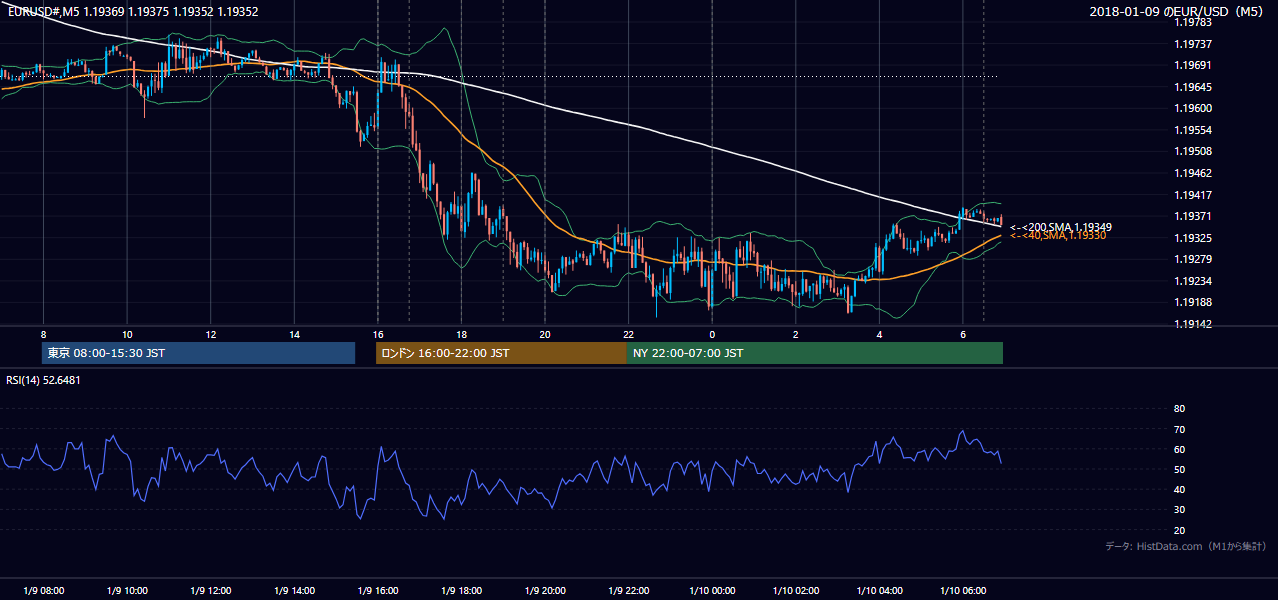This screenshot has height=600, width=1278.
Task: Click hour label 18 under the price chart
Action: click(461, 334)
